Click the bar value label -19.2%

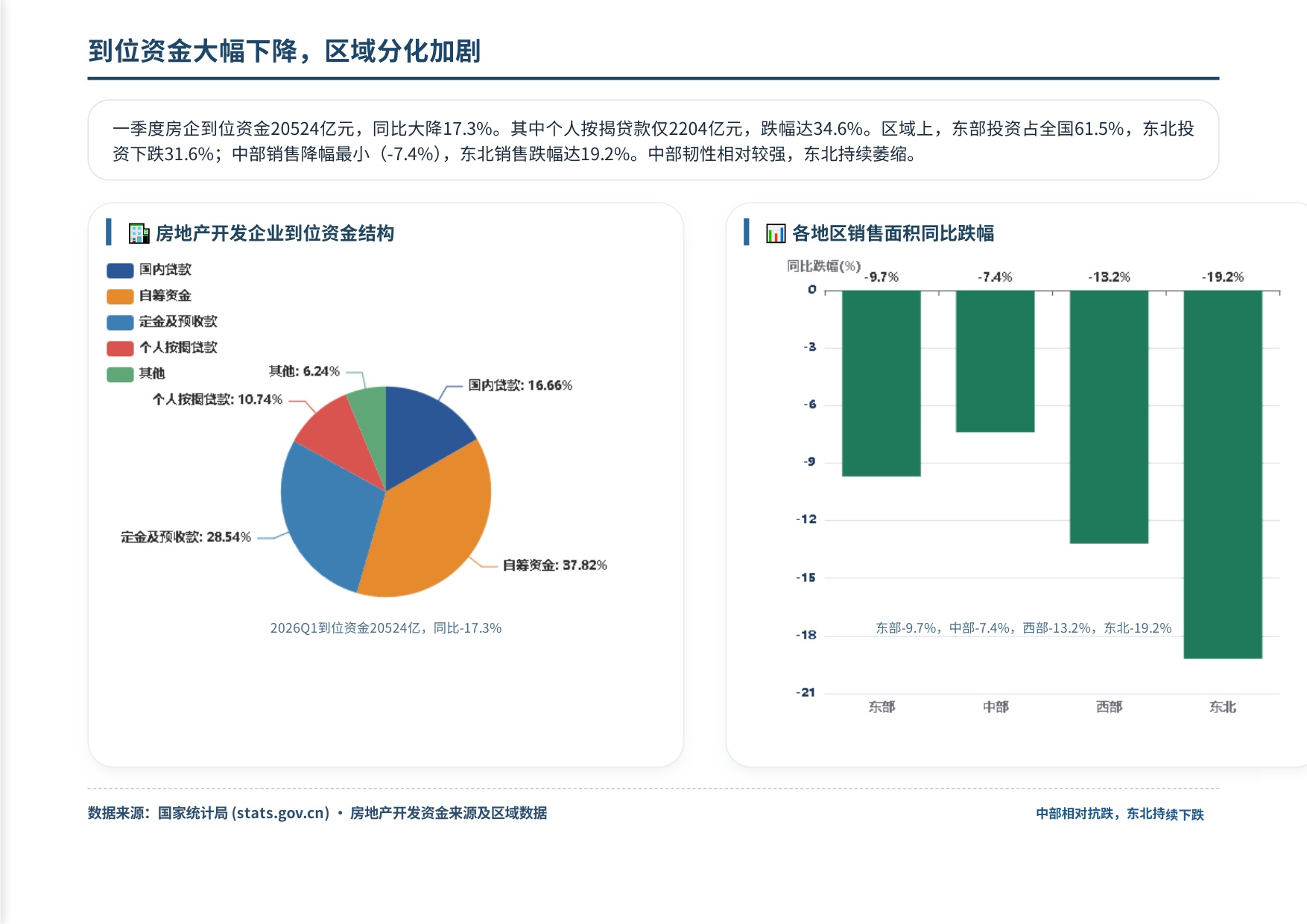[1223, 277]
